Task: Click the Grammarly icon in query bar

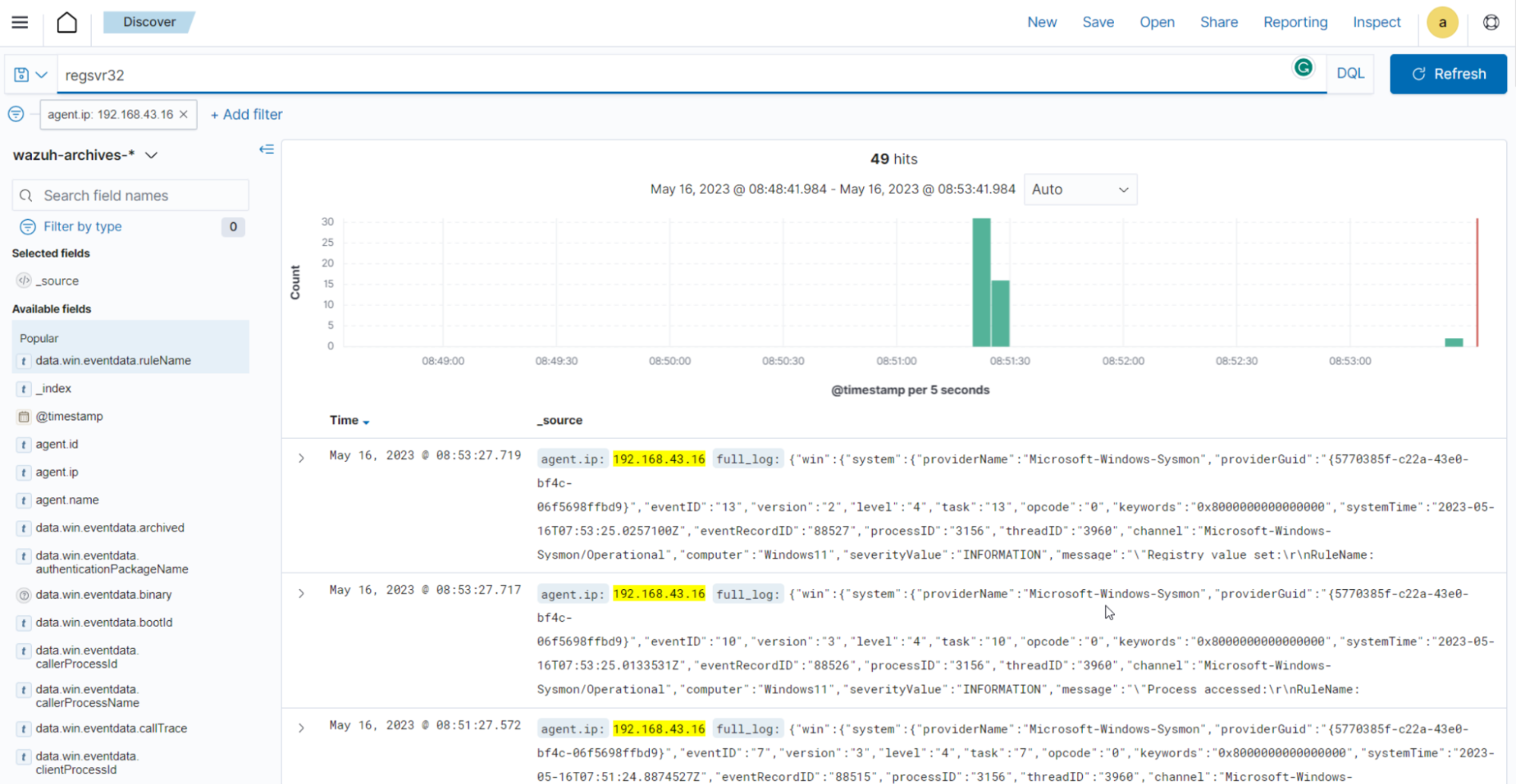Action: point(1303,68)
